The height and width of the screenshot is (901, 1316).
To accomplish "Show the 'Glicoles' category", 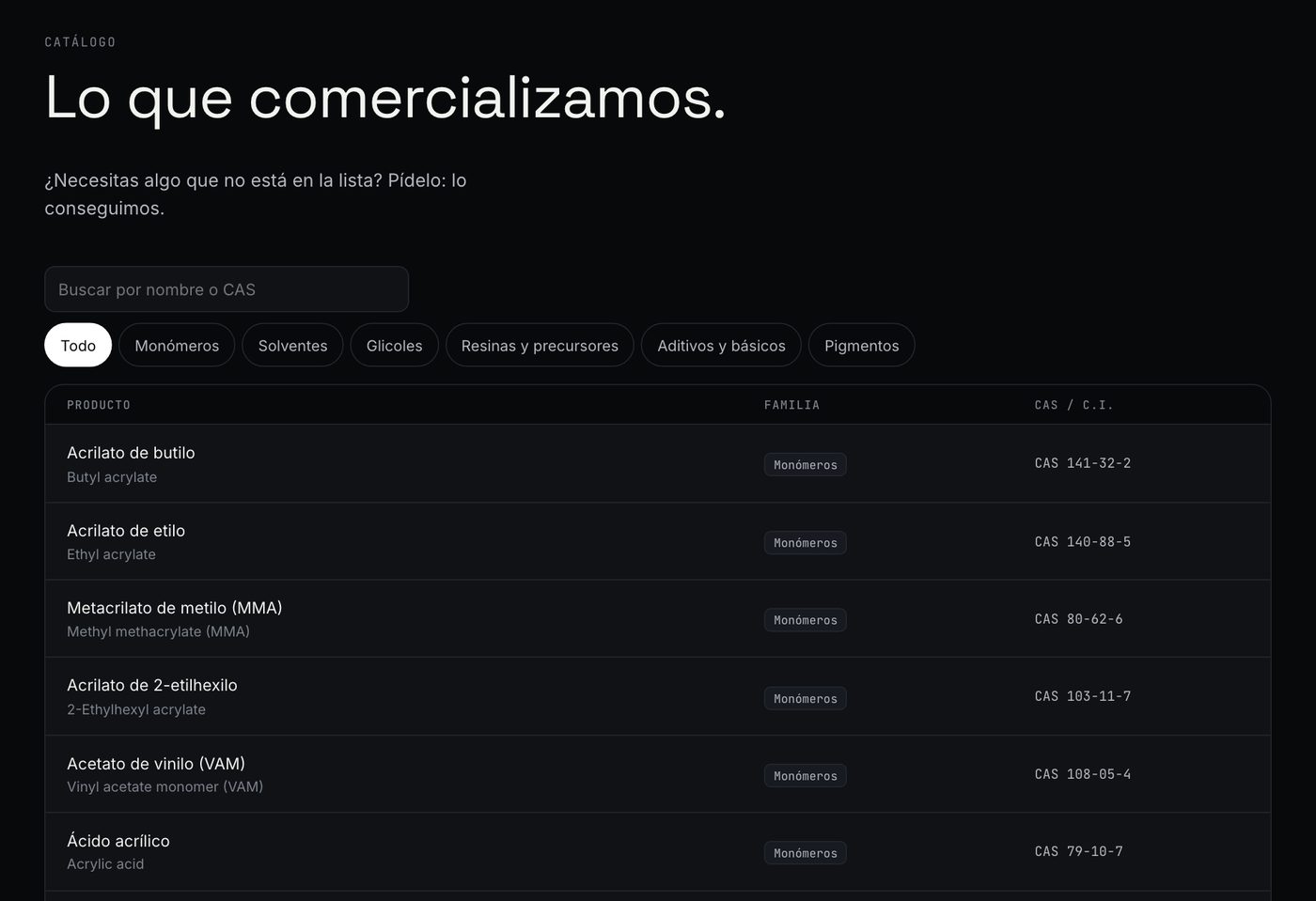I will coord(395,346).
